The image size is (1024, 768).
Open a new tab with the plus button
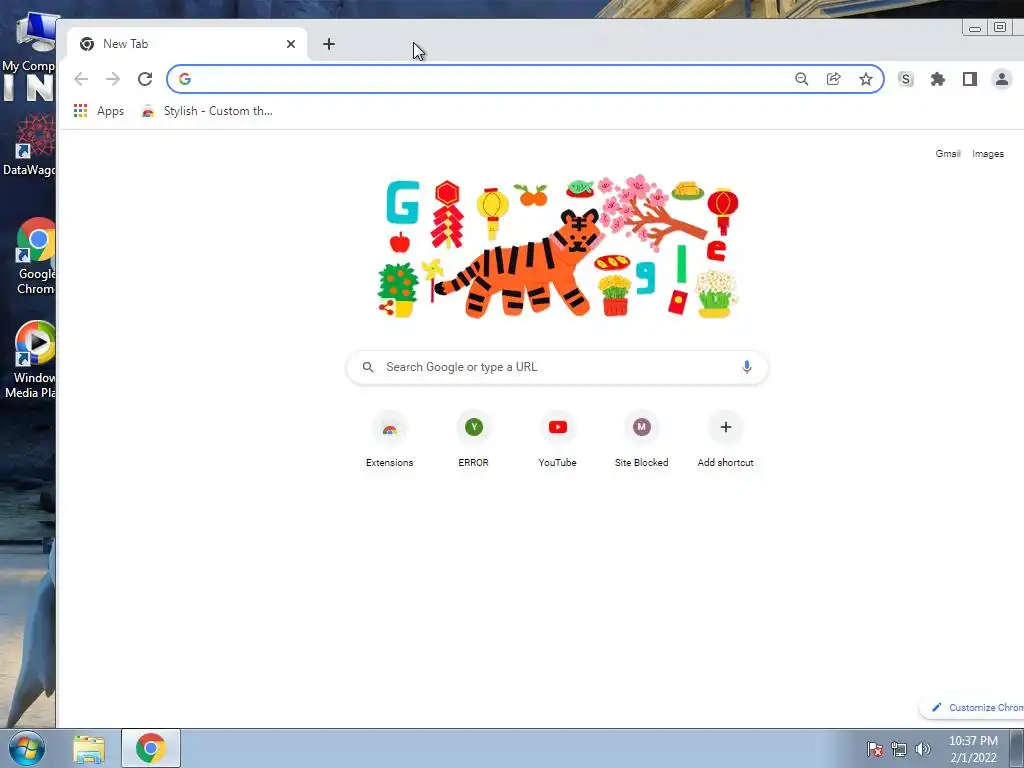tap(329, 44)
